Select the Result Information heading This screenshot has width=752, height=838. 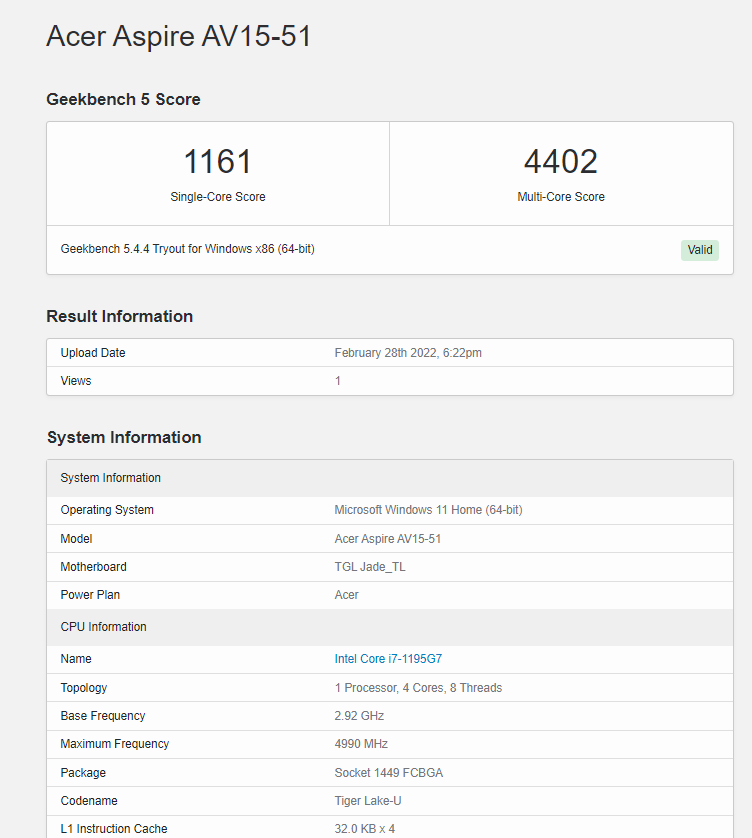pos(120,316)
